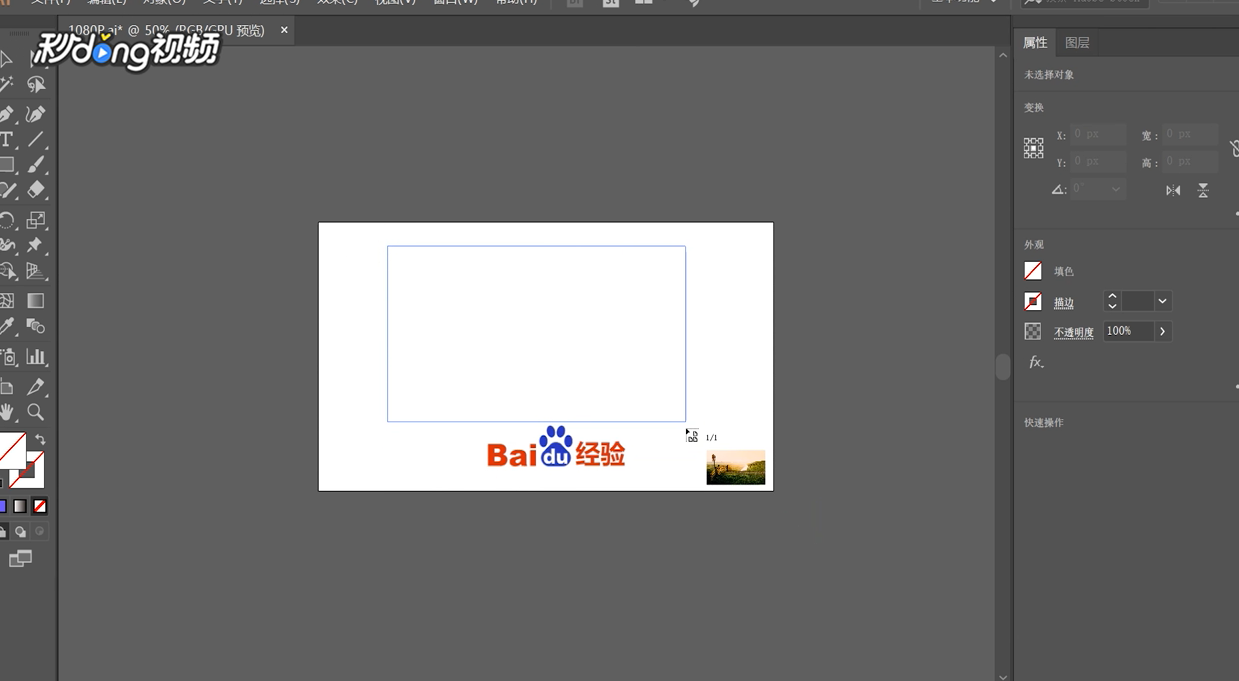Viewport: 1239px width, 681px height.
Task: Select the Paintbrush tool
Action: pyautogui.click(x=36, y=165)
